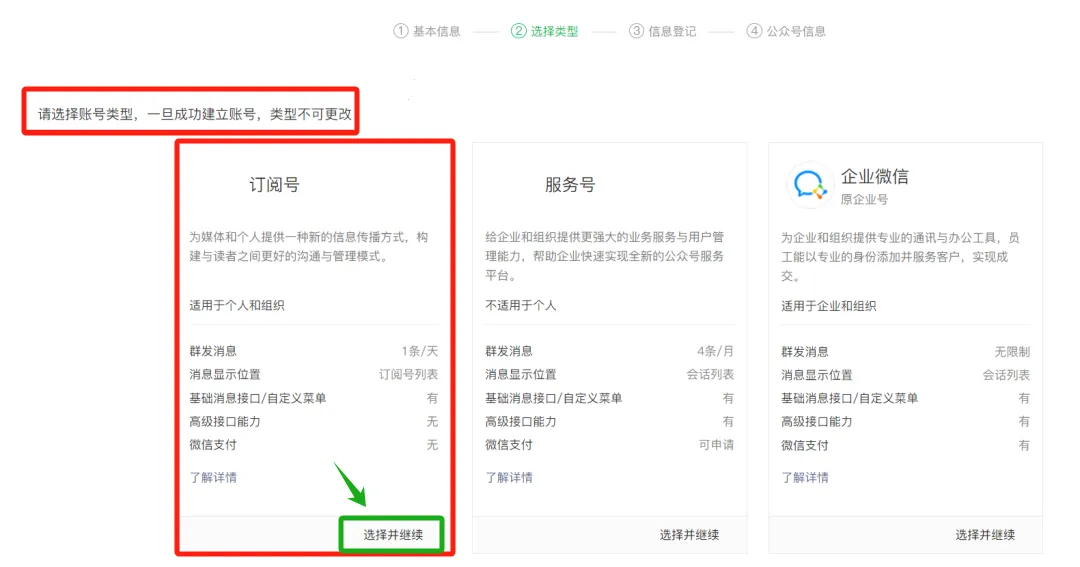Jump to the 信息登记 step label
Viewport: 1080px width, 567px height.
click(x=672, y=31)
